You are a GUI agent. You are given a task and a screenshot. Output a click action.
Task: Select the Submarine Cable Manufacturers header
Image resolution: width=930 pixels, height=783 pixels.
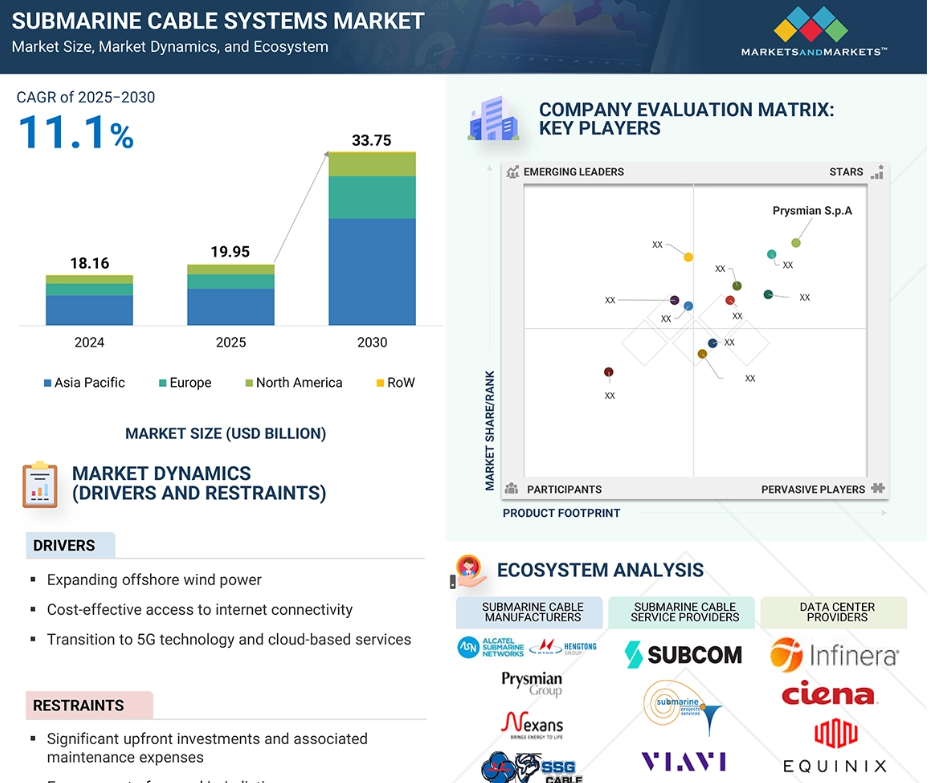pyautogui.click(x=530, y=612)
